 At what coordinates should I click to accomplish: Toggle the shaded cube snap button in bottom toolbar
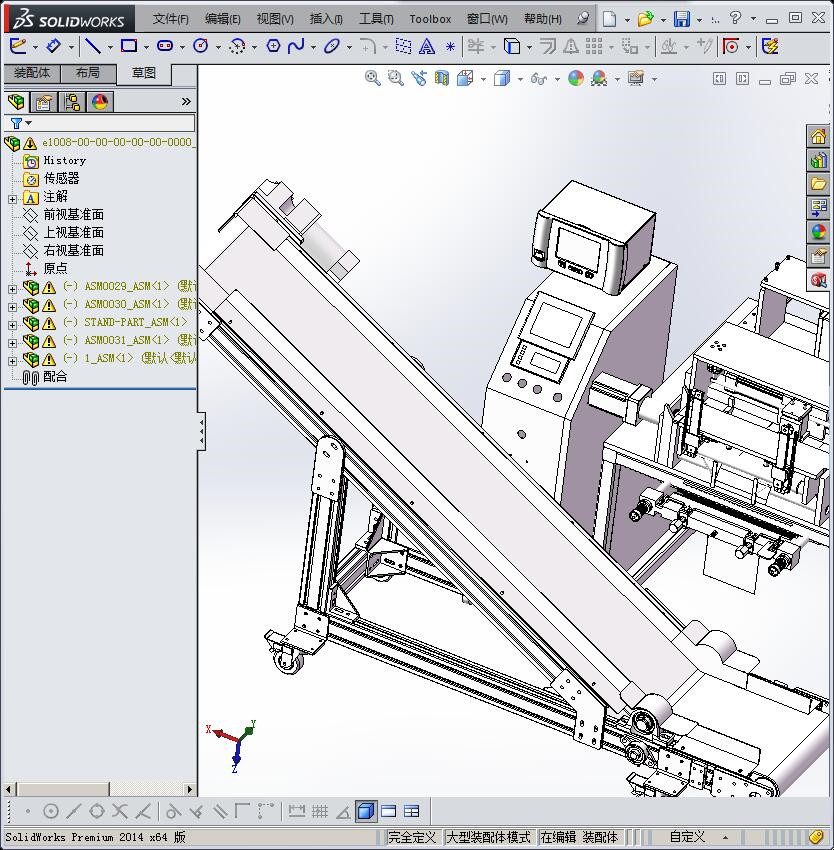(x=366, y=811)
